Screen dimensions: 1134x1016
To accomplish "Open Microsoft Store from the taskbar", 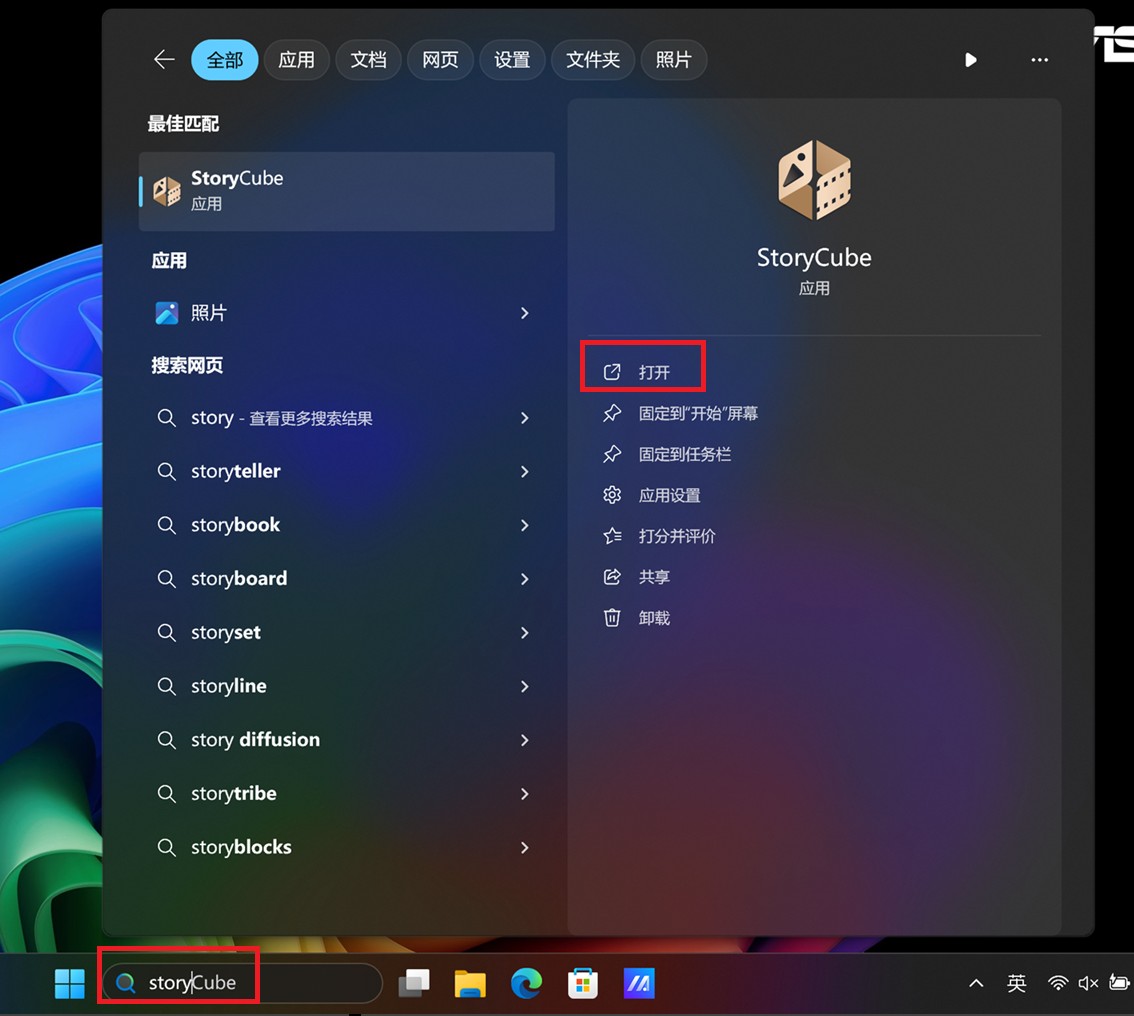I will 582,983.
